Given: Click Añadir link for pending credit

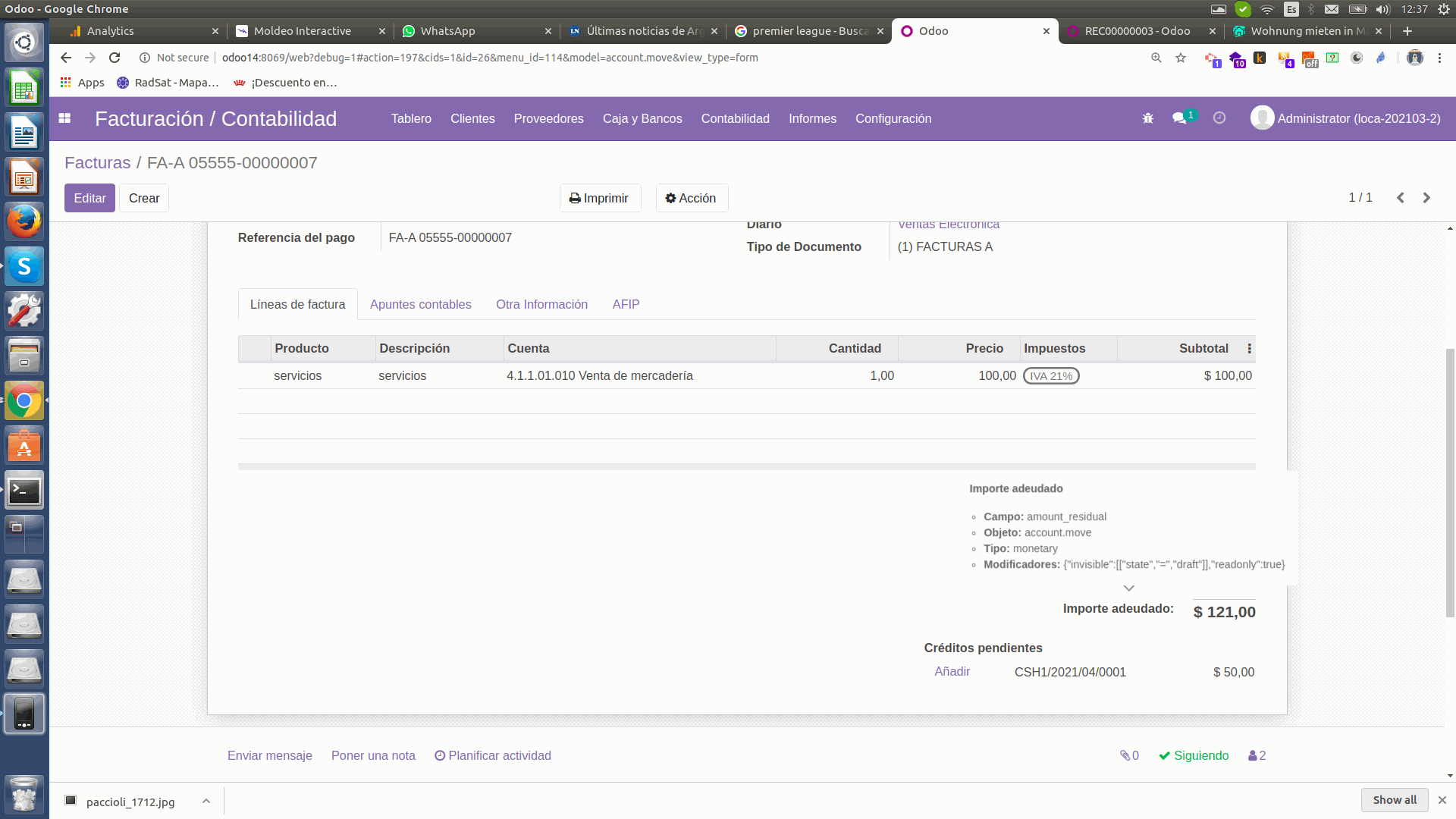Looking at the screenshot, I should 952,671.
